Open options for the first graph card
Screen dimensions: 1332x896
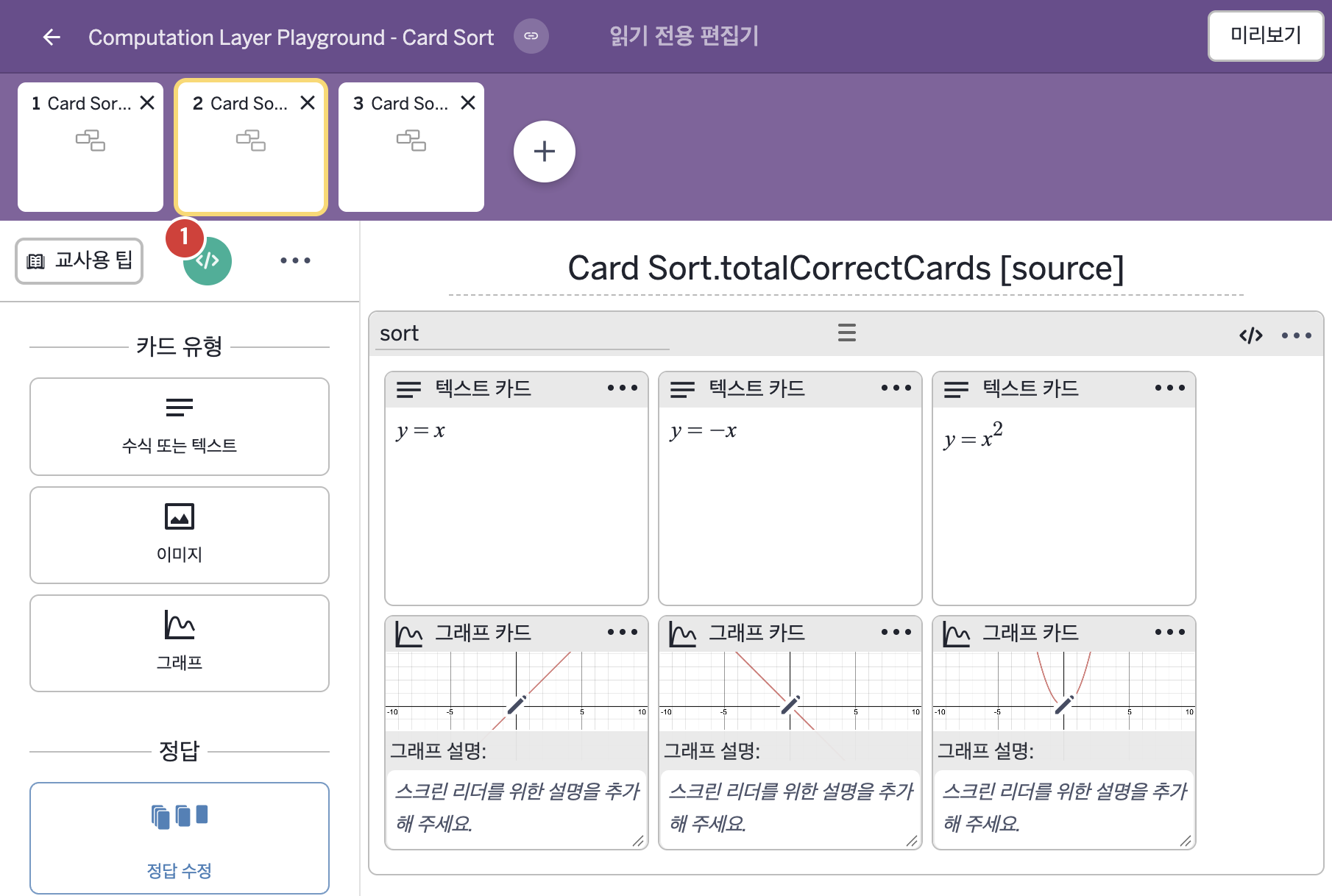coord(623,632)
